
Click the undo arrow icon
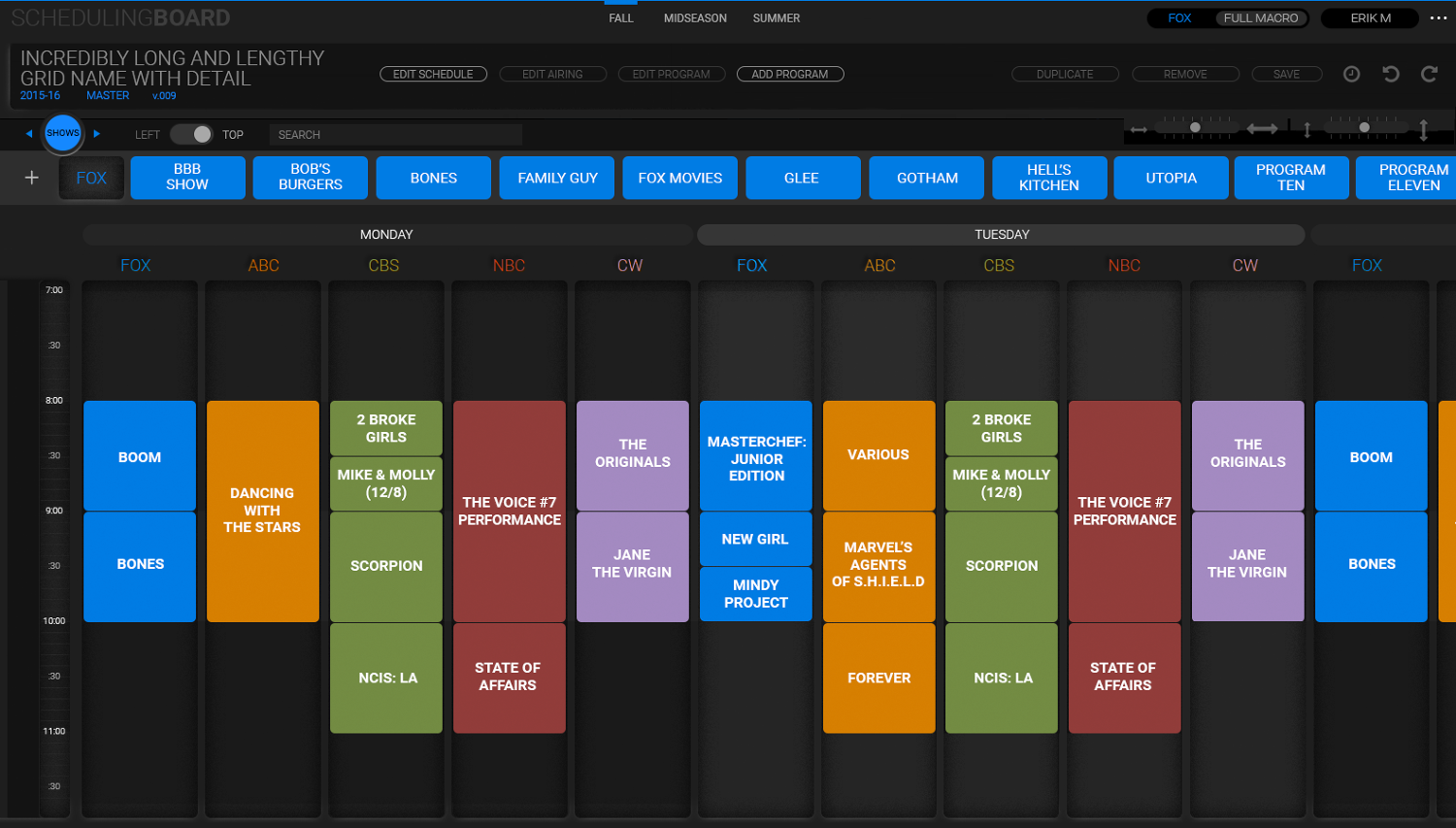tap(1391, 74)
